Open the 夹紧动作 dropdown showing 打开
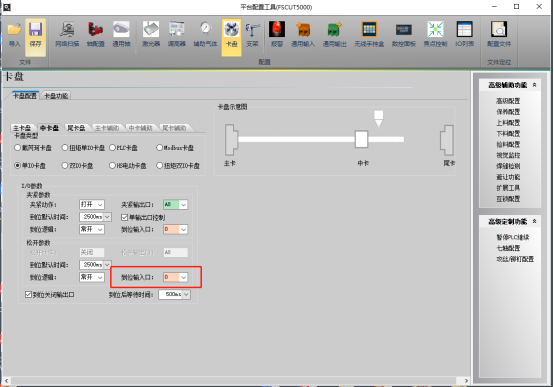The height and width of the screenshot is (387, 554). point(92,205)
